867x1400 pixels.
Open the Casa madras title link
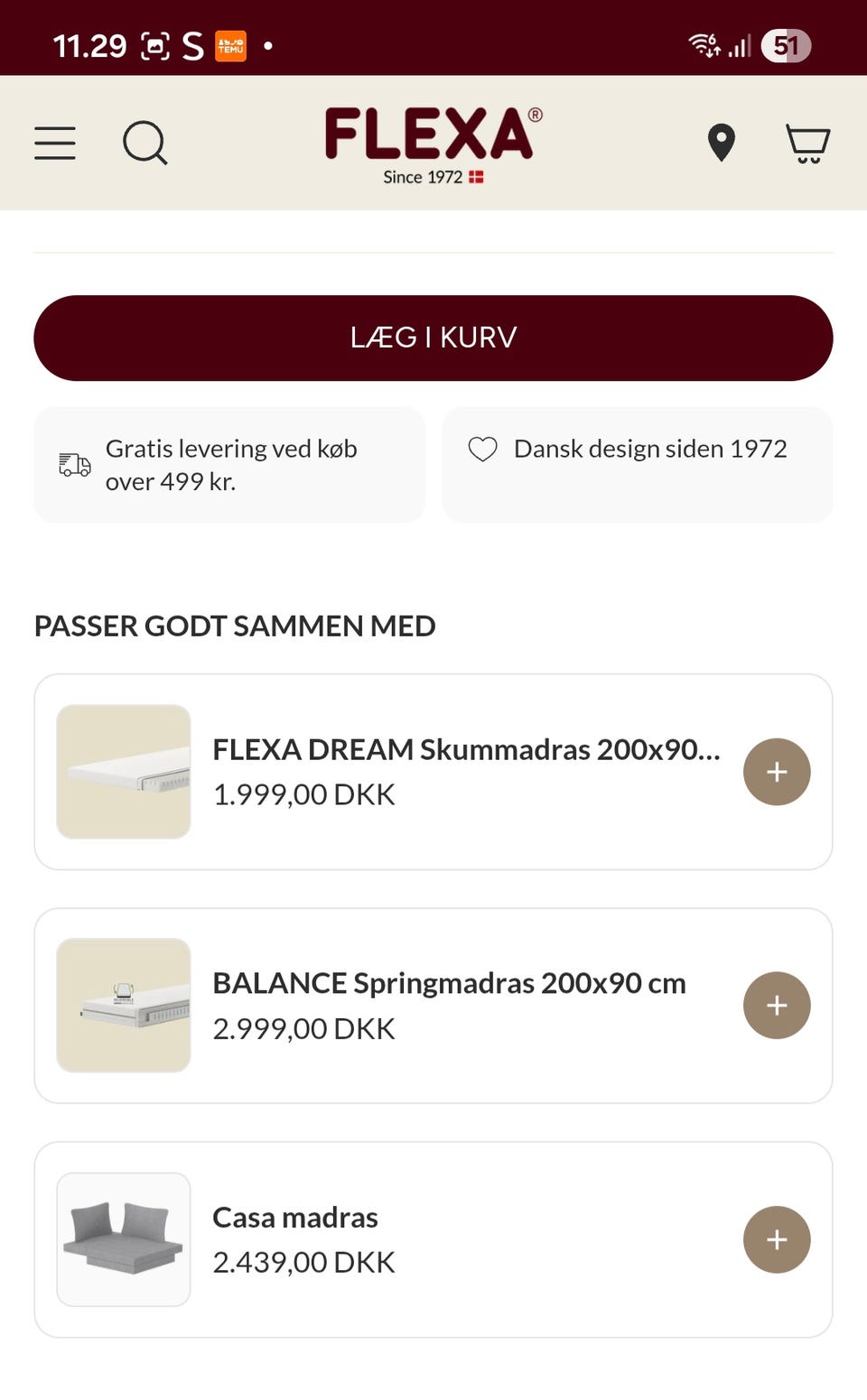295,1218
